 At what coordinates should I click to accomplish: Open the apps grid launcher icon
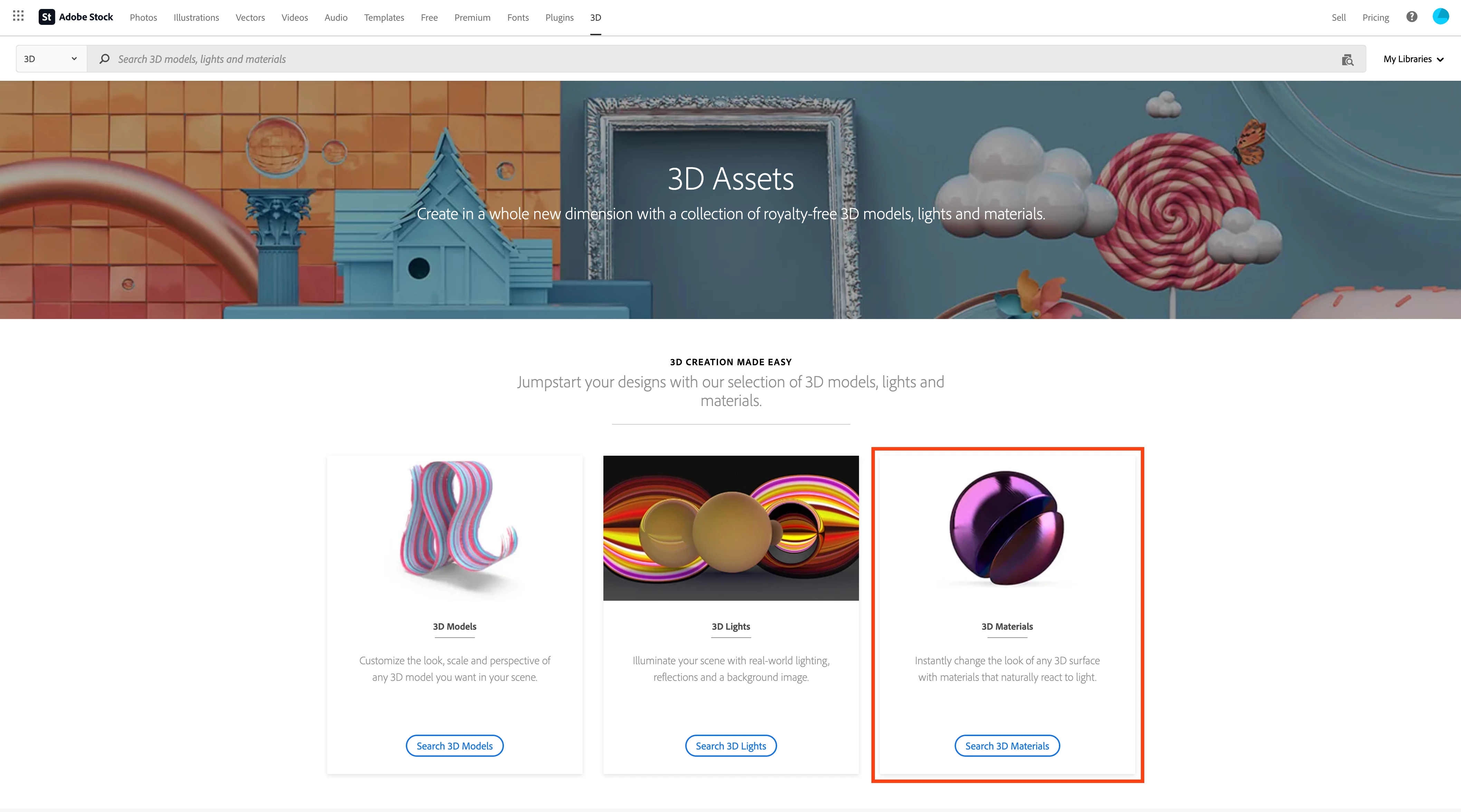click(18, 17)
